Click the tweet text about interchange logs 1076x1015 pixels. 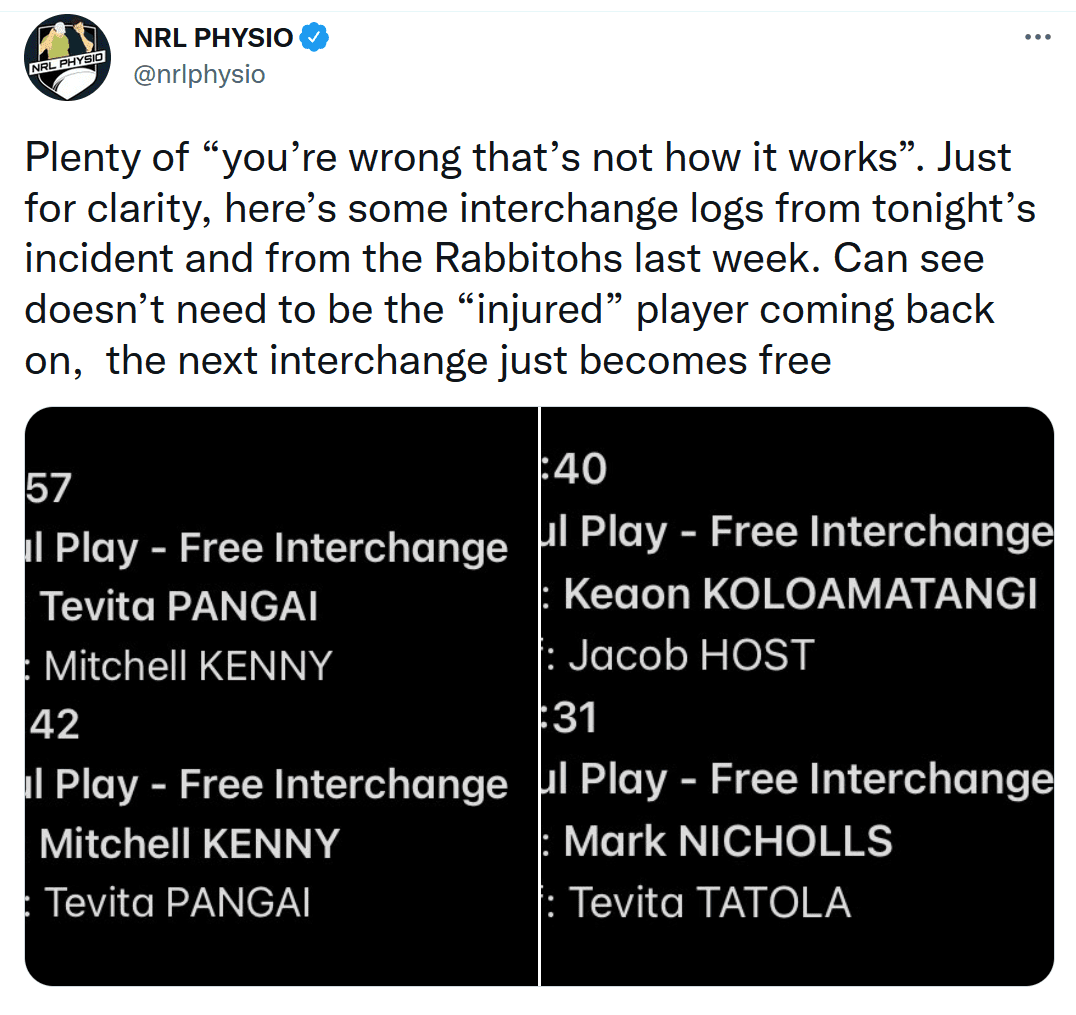pyautogui.click(x=530, y=259)
